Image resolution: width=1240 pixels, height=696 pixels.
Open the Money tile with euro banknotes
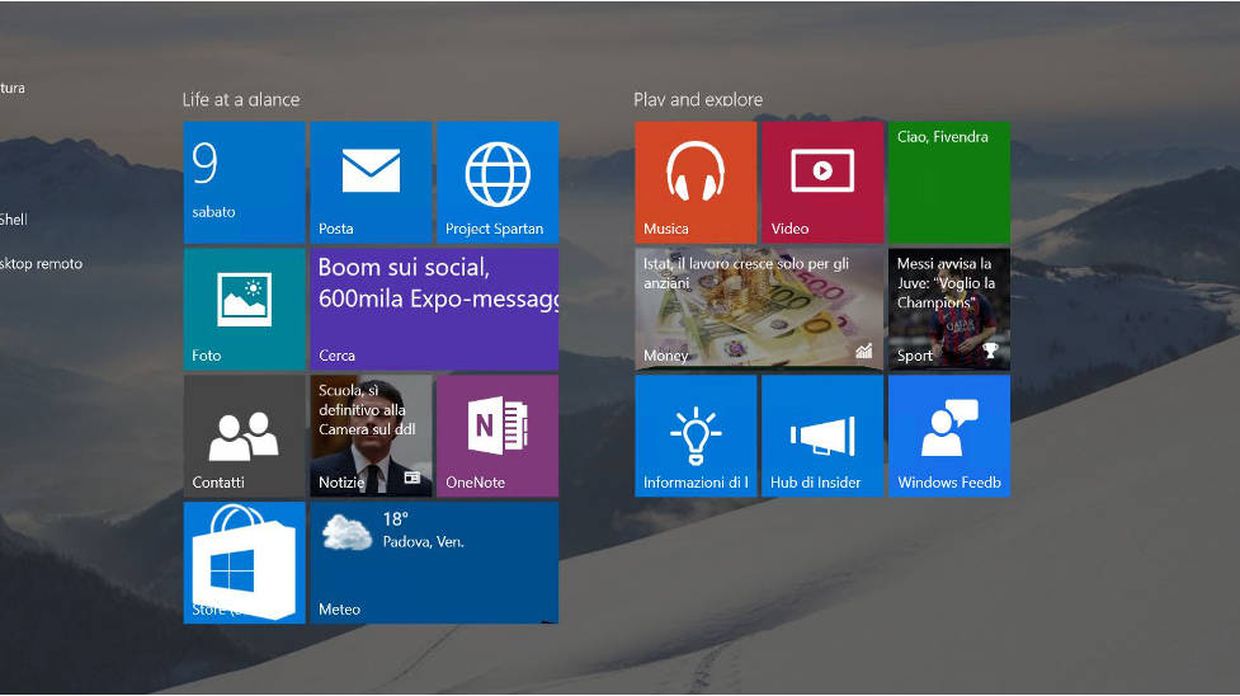tap(759, 309)
